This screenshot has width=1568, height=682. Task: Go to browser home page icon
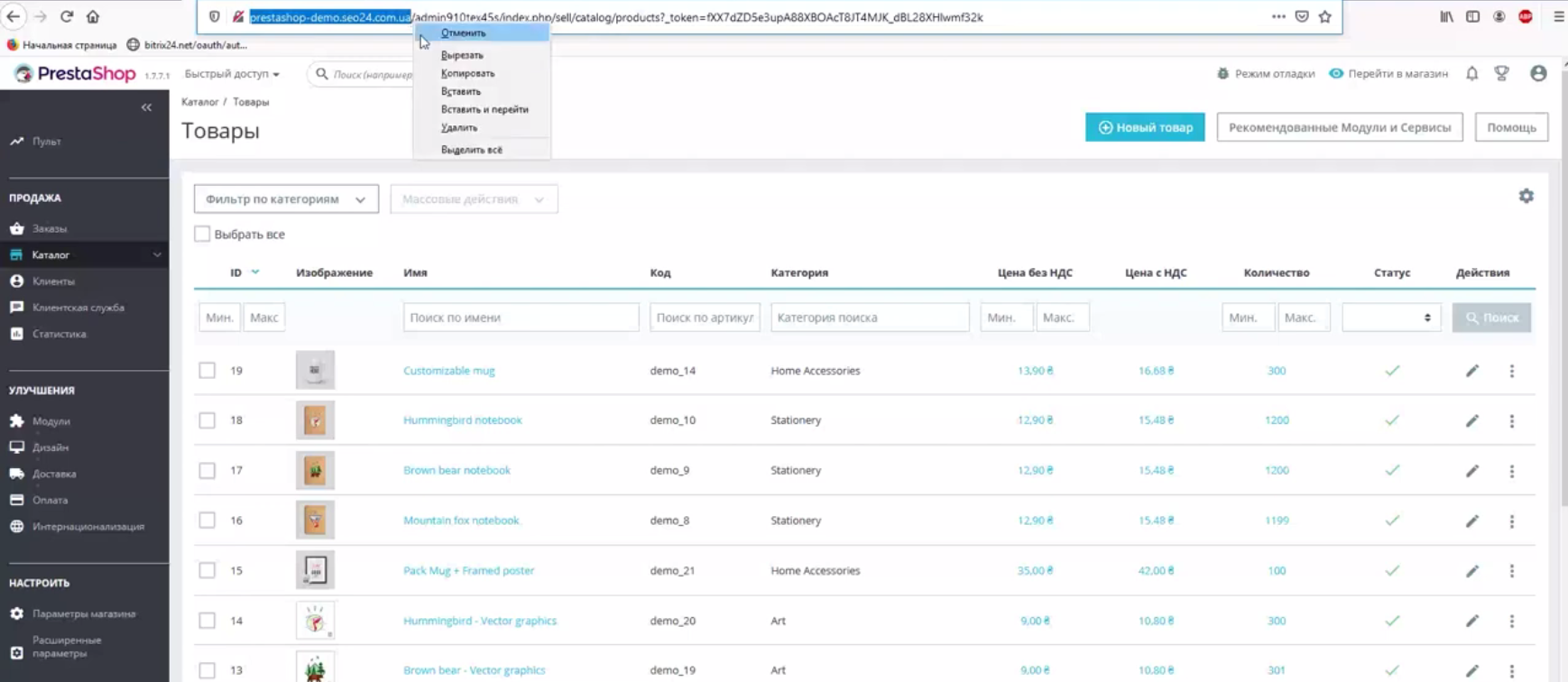click(x=93, y=16)
